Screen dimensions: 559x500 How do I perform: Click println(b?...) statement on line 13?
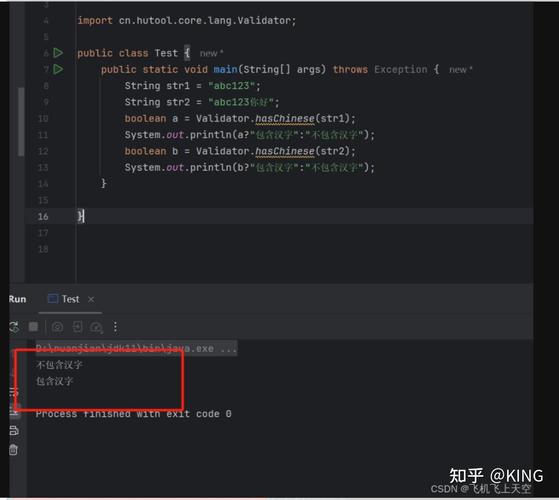point(250,167)
